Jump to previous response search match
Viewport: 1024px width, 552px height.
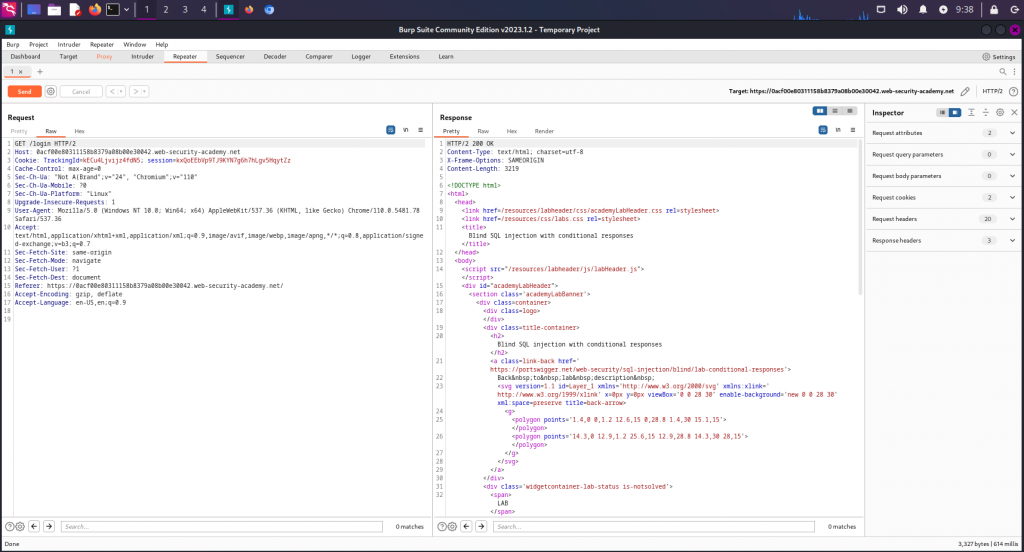coord(466,527)
